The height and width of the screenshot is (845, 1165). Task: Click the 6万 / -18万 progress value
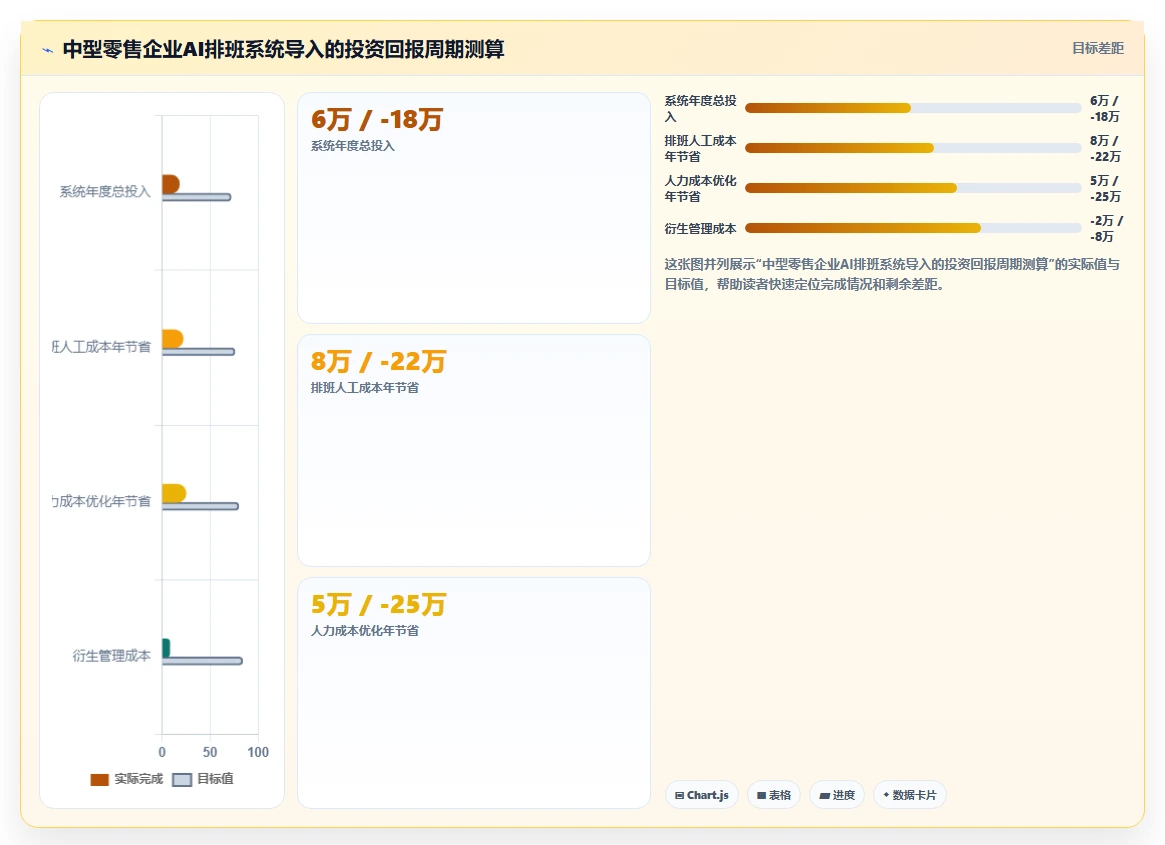pyautogui.click(x=1105, y=109)
